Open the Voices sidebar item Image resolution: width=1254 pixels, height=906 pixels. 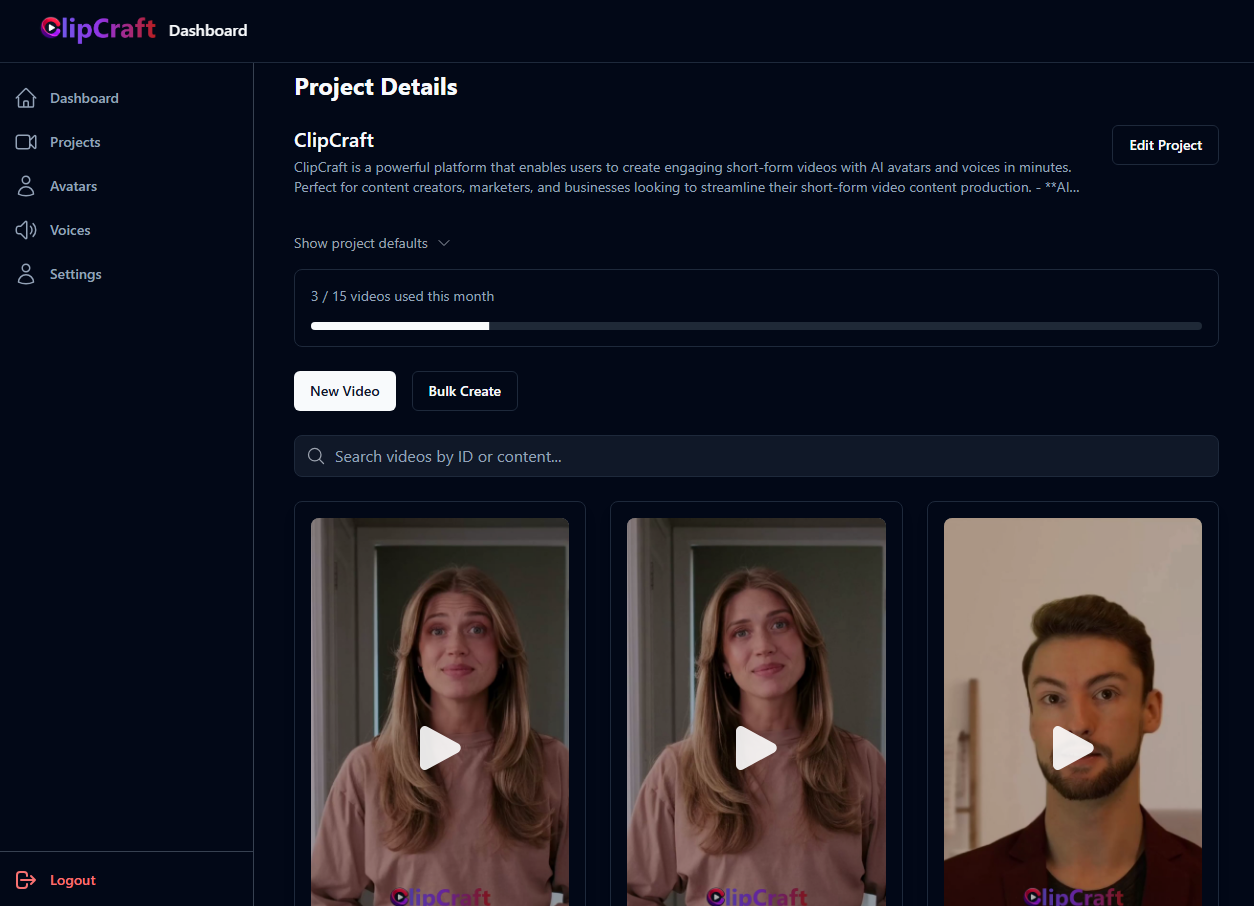point(126,230)
